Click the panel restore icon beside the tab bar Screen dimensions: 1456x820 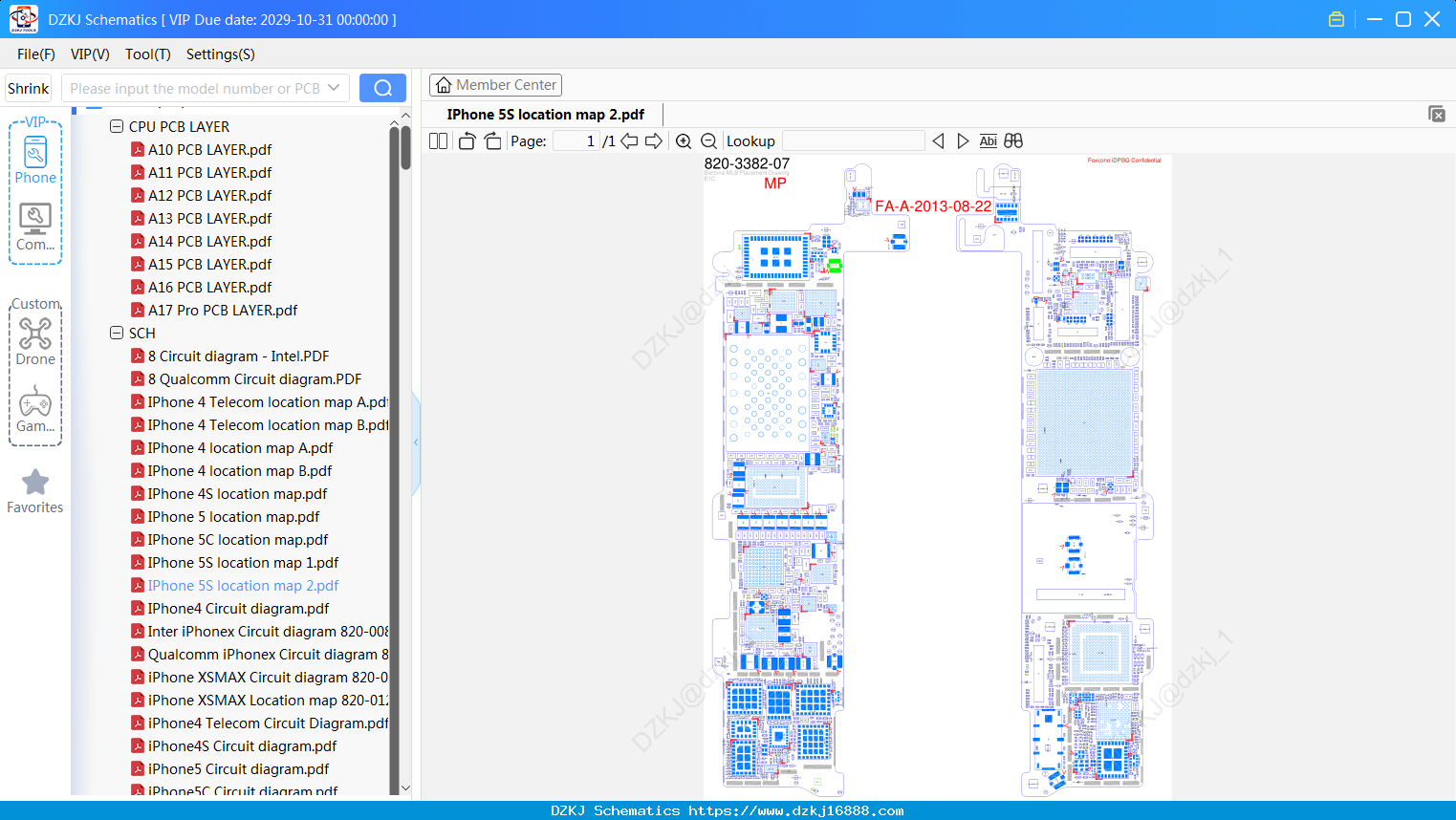(1437, 114)
